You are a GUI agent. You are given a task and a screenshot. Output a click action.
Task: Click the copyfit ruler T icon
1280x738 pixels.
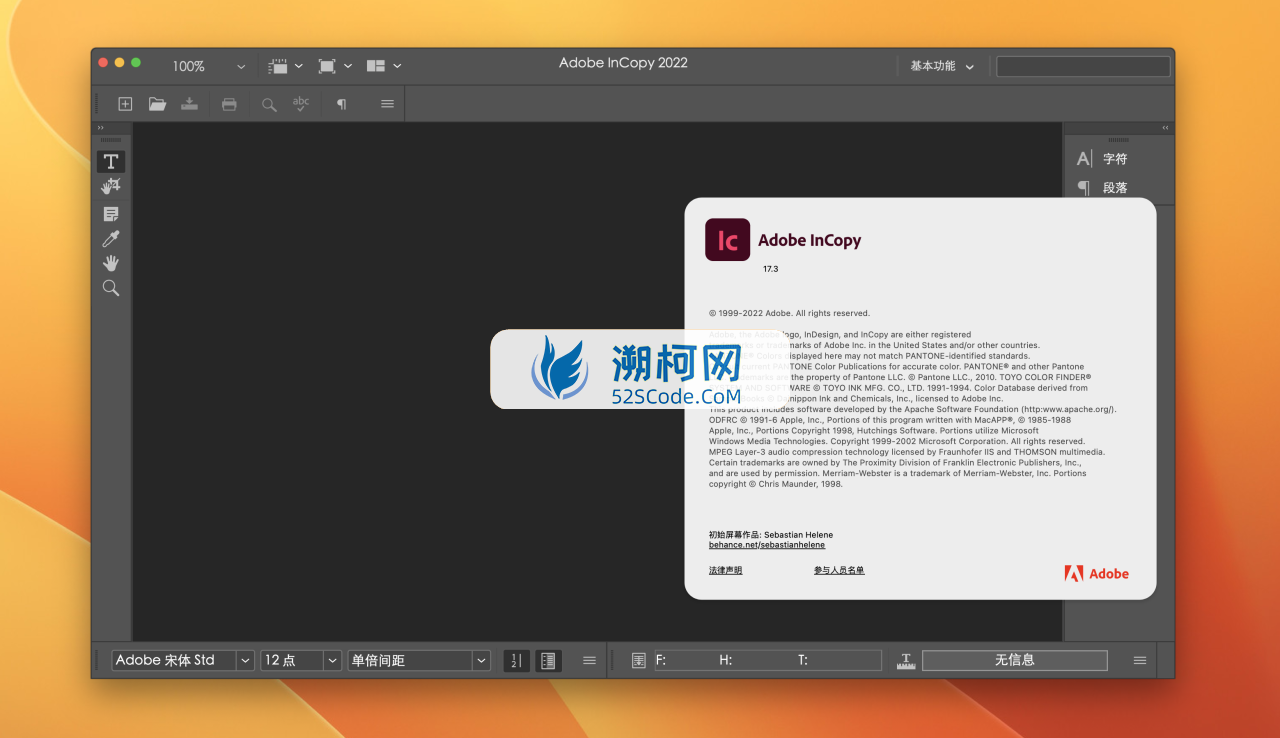point(906,660)
